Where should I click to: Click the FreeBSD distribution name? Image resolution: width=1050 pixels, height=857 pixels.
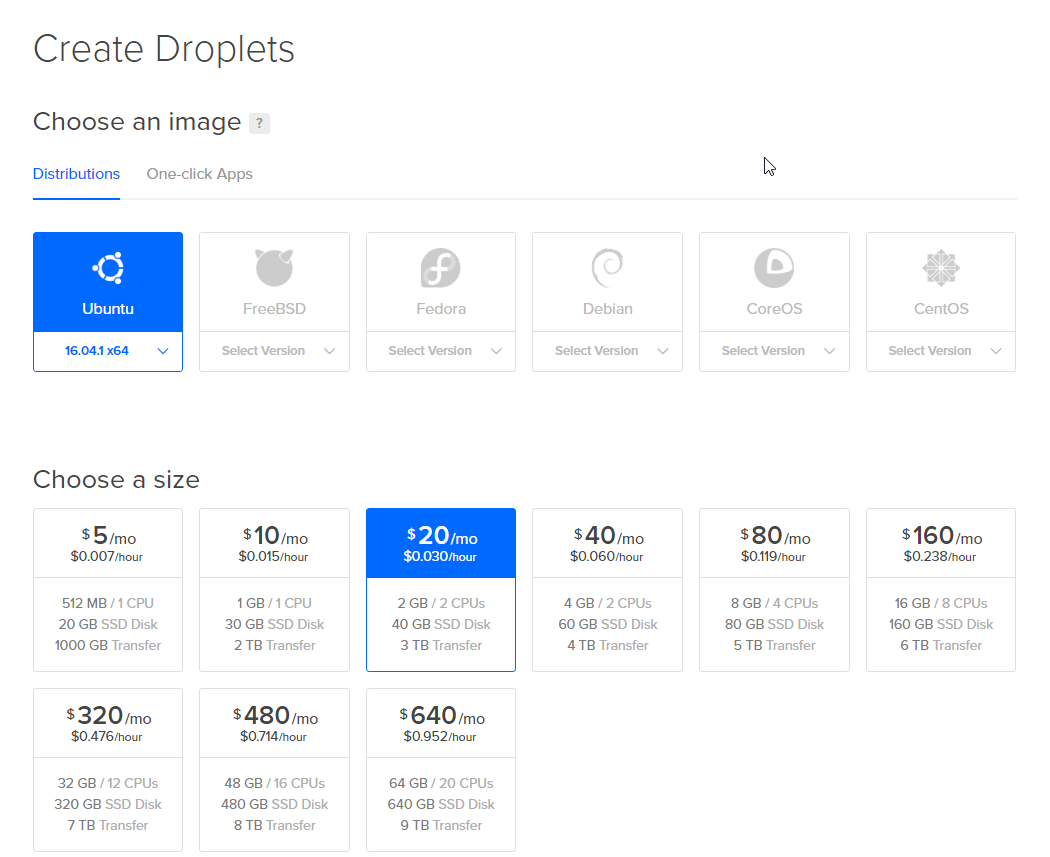pyautogui.click(x=275, y=309)
